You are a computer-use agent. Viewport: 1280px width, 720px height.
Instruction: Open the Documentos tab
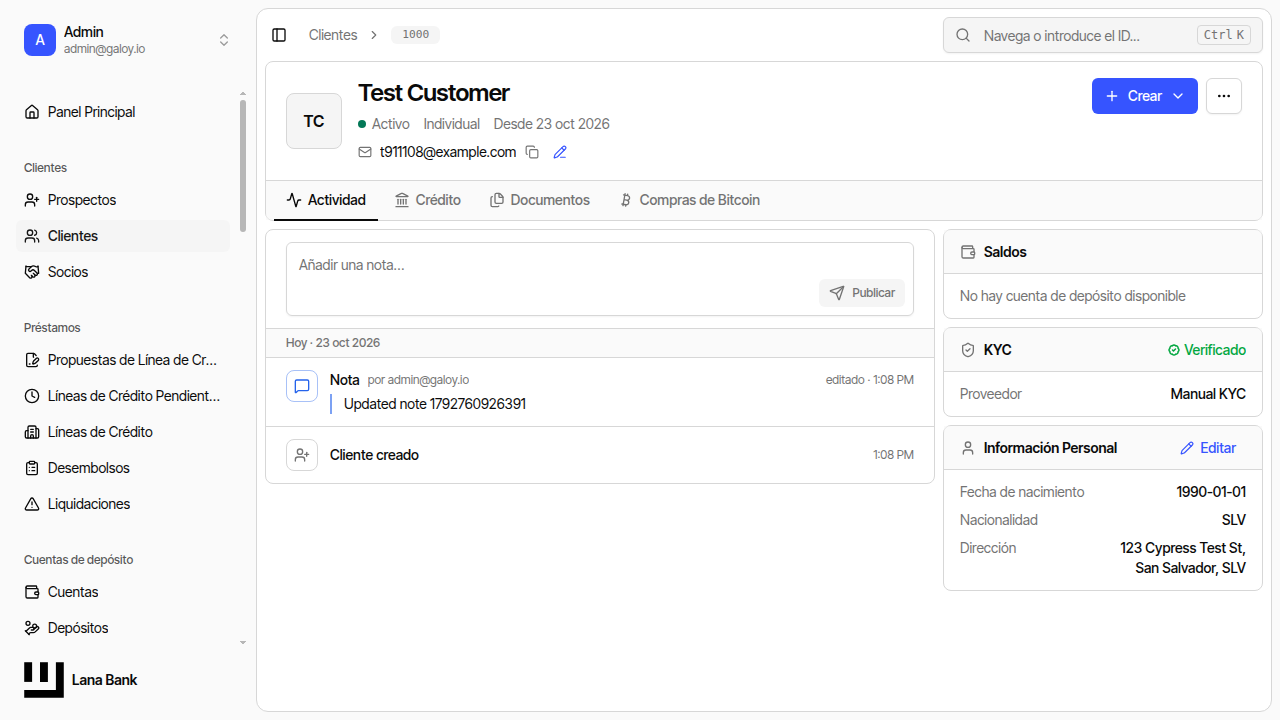540,200
